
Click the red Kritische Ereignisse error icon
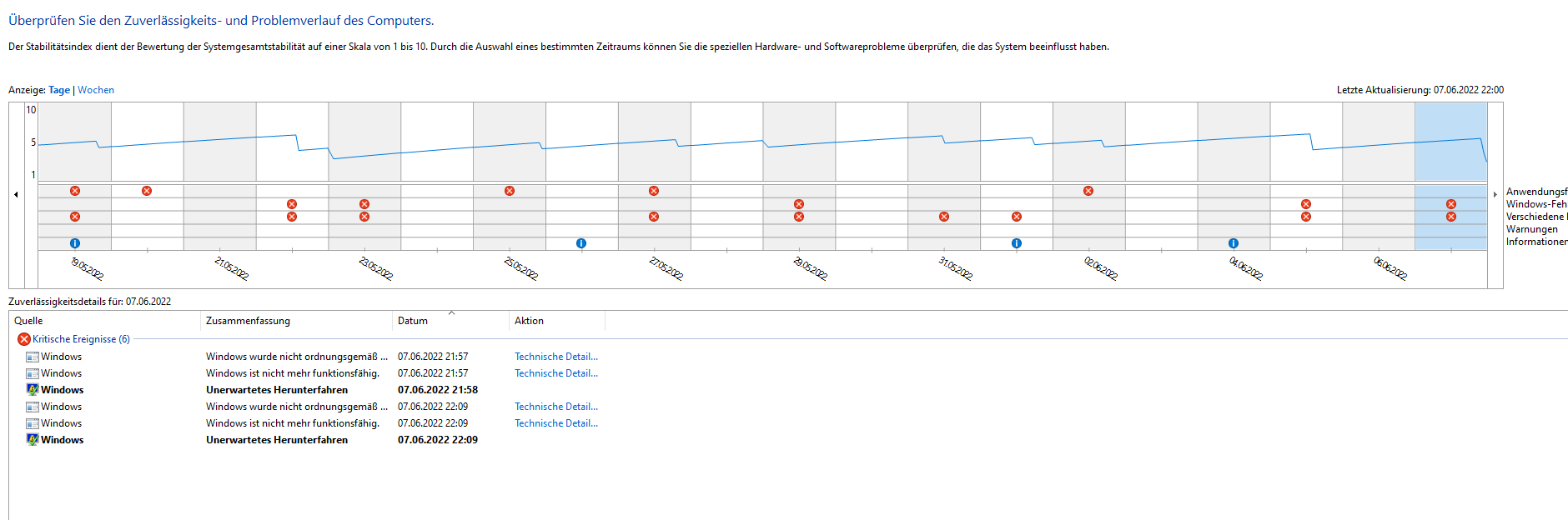(24, 339)
